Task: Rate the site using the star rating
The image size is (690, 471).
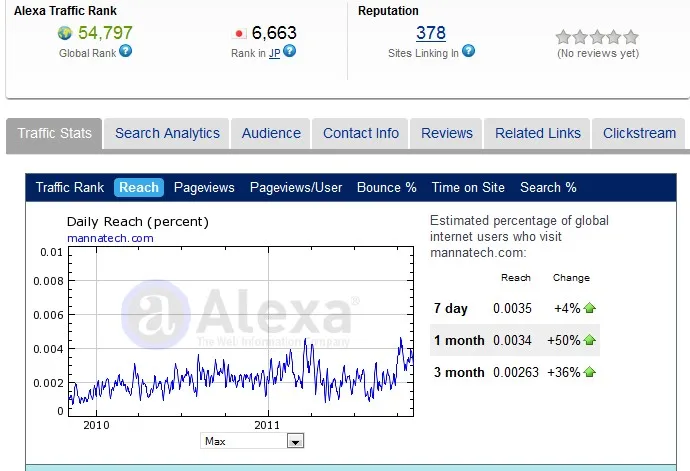Action: [597, 37]
